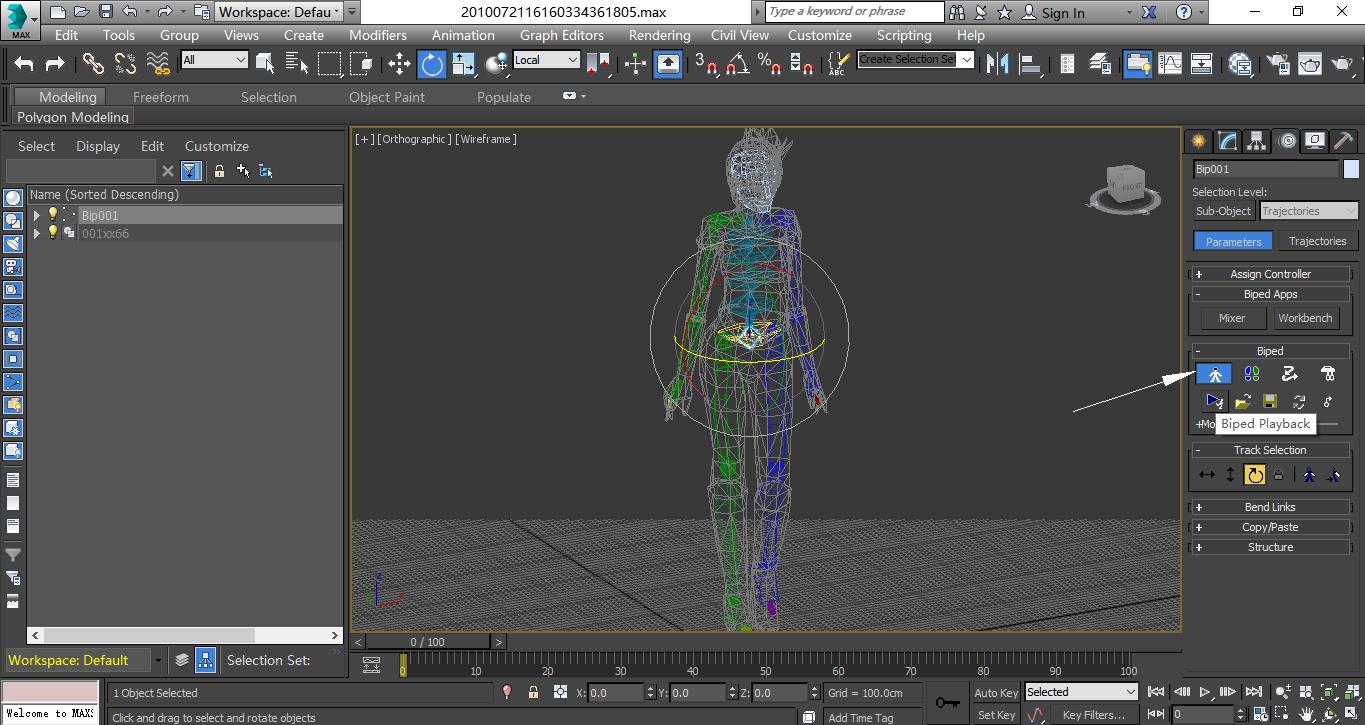Toggle the 3D Snaps icon

click(x=706, y=64)
